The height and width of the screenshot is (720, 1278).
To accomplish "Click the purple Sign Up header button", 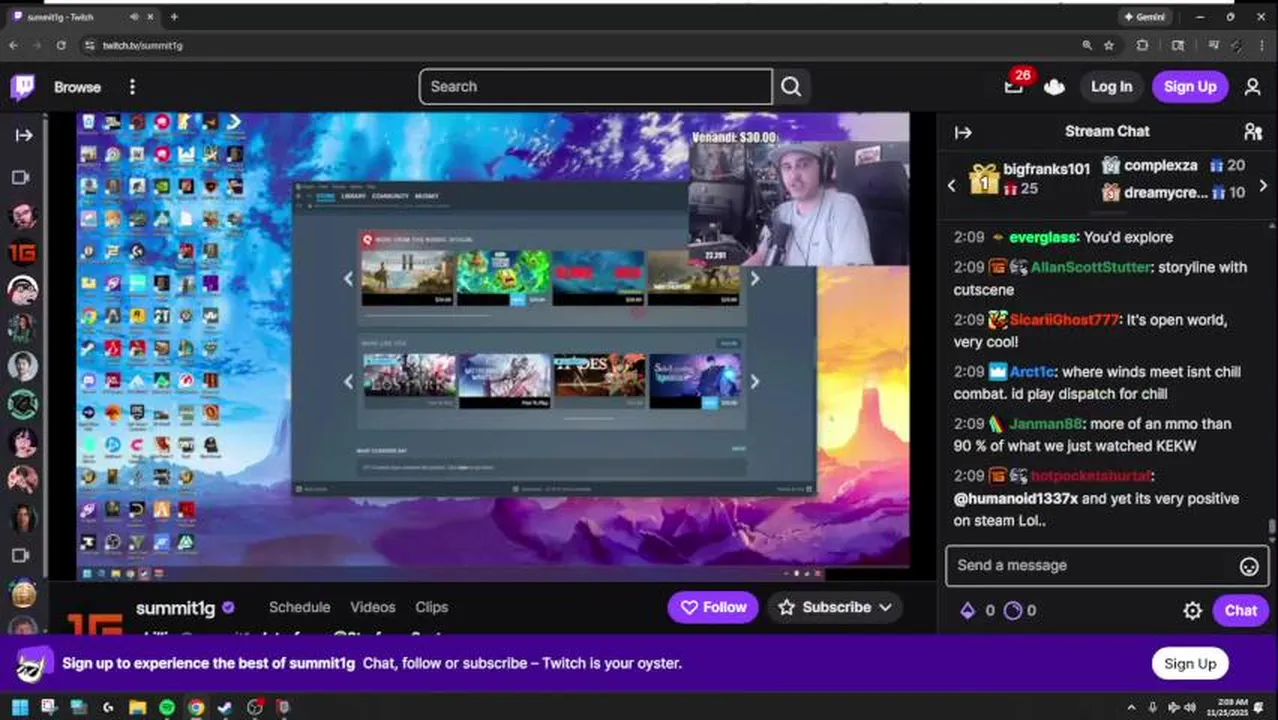I will coord(1190,87).
